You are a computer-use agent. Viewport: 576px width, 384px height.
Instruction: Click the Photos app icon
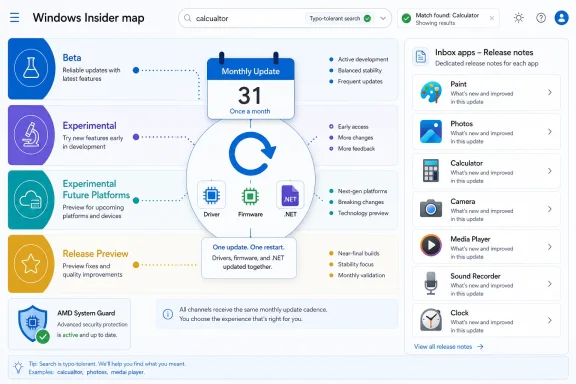431,131
